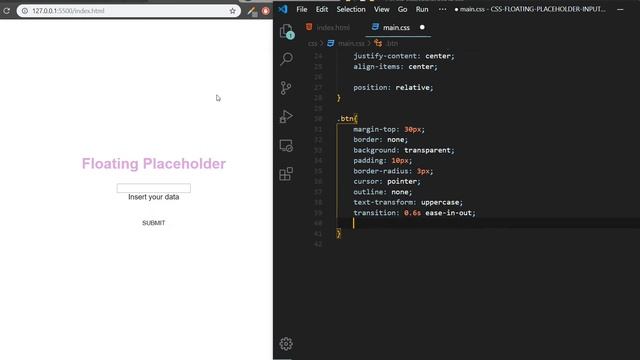
Task: Click the 'justify-content: center;' line
Action: 404,56
